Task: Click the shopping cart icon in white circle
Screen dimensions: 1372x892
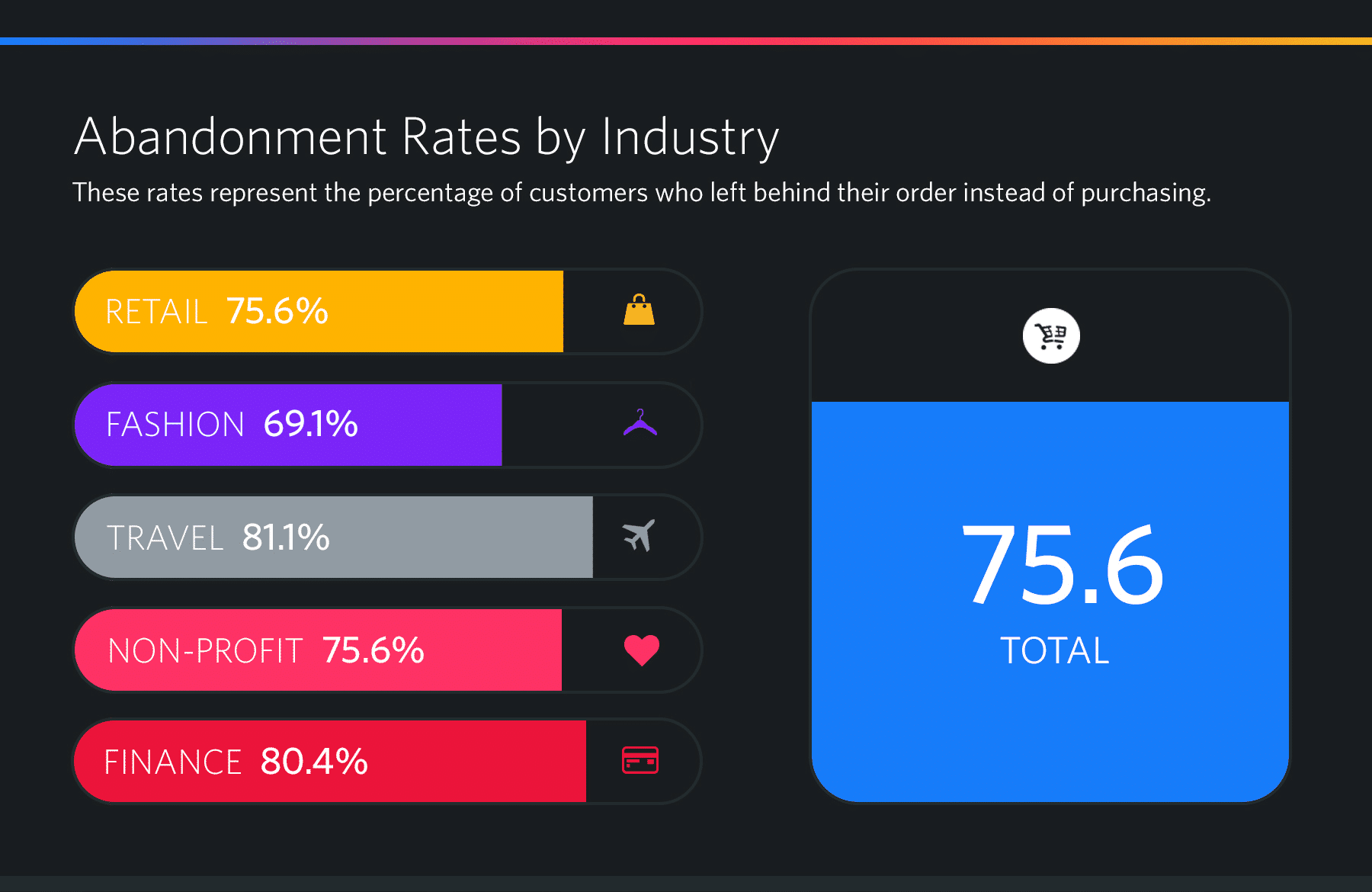Action: point(1051,335)
